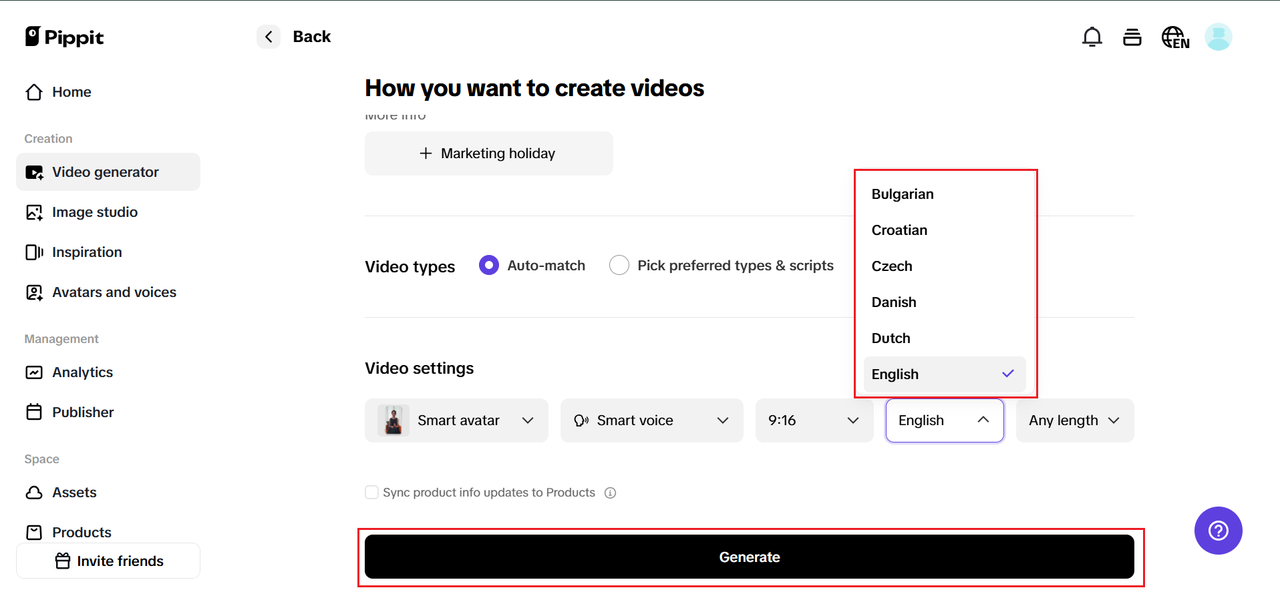Click the globe language icon
Viewport: 1280px width, 594px height.
tap(1174, 37)
